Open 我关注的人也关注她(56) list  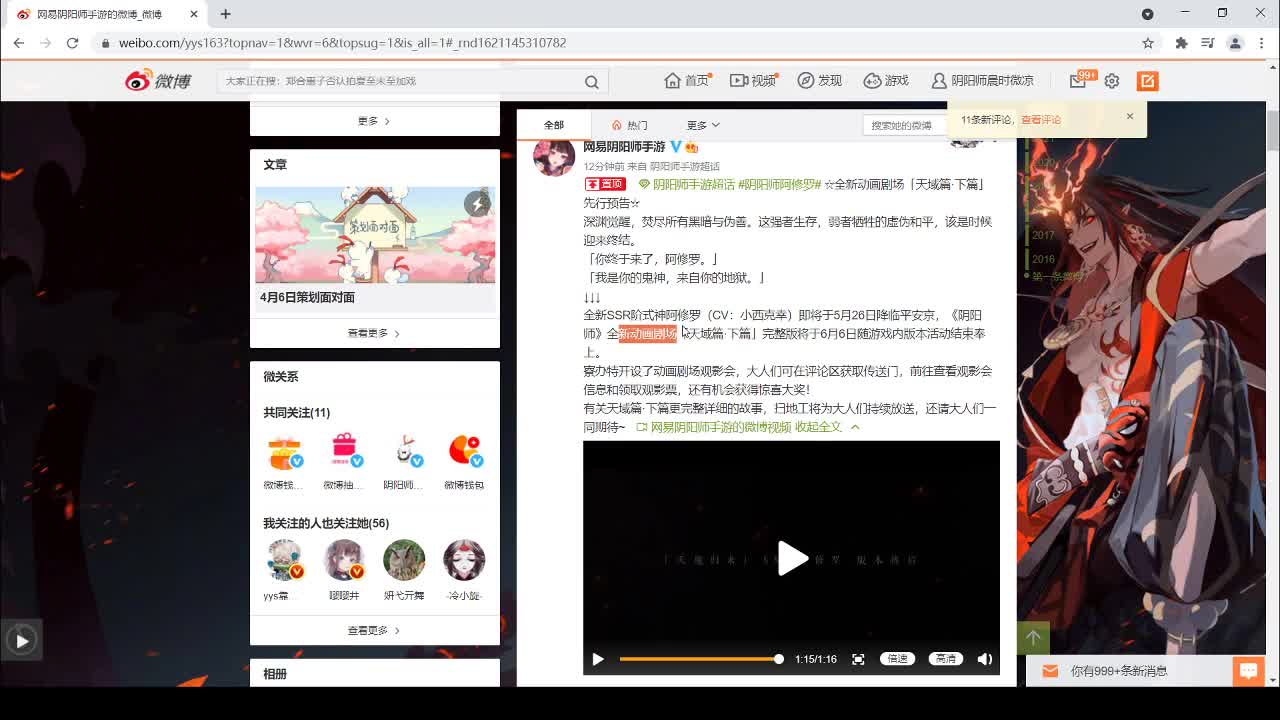tap(326, 524)
